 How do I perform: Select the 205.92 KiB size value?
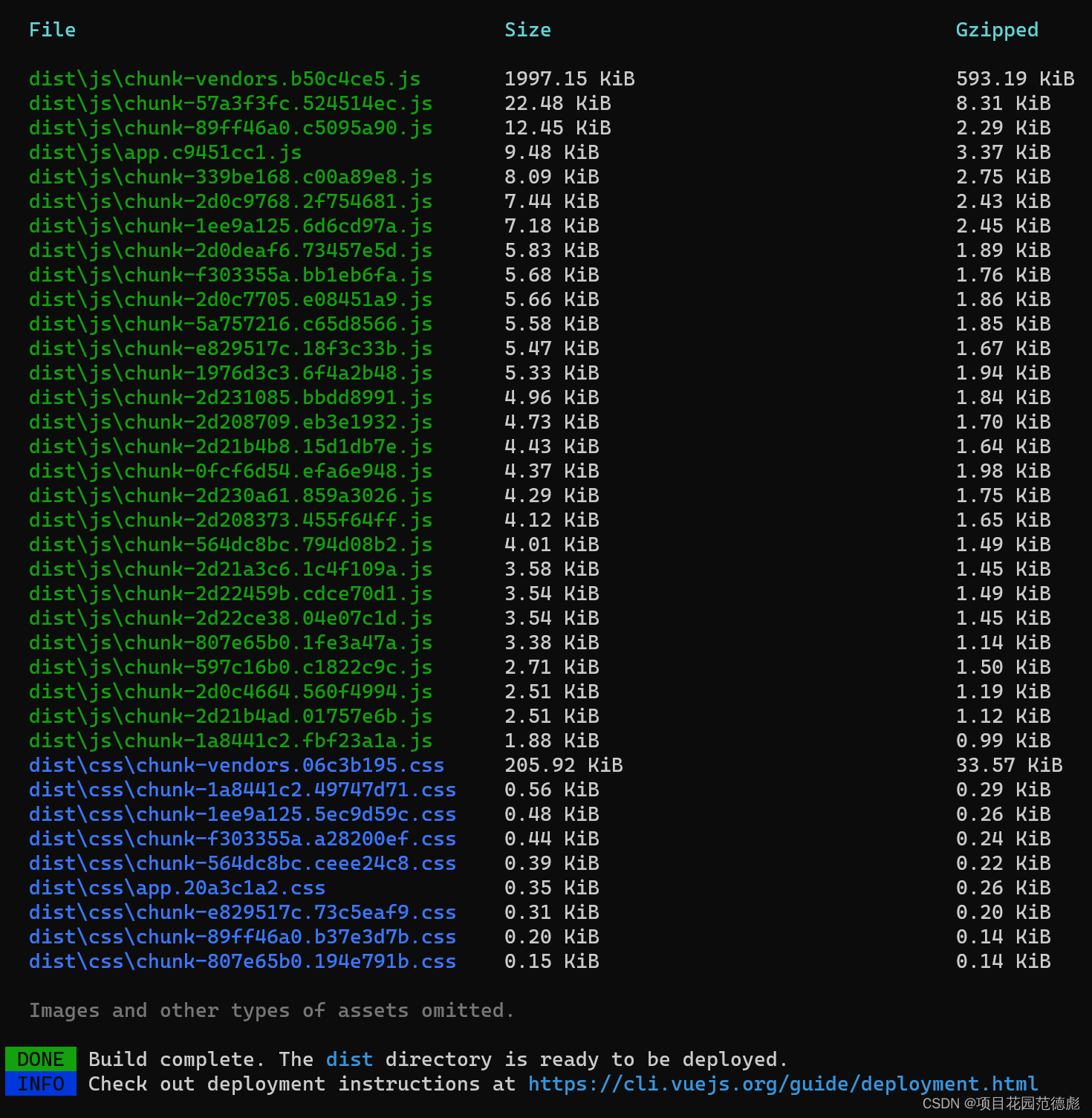point(564,765)
